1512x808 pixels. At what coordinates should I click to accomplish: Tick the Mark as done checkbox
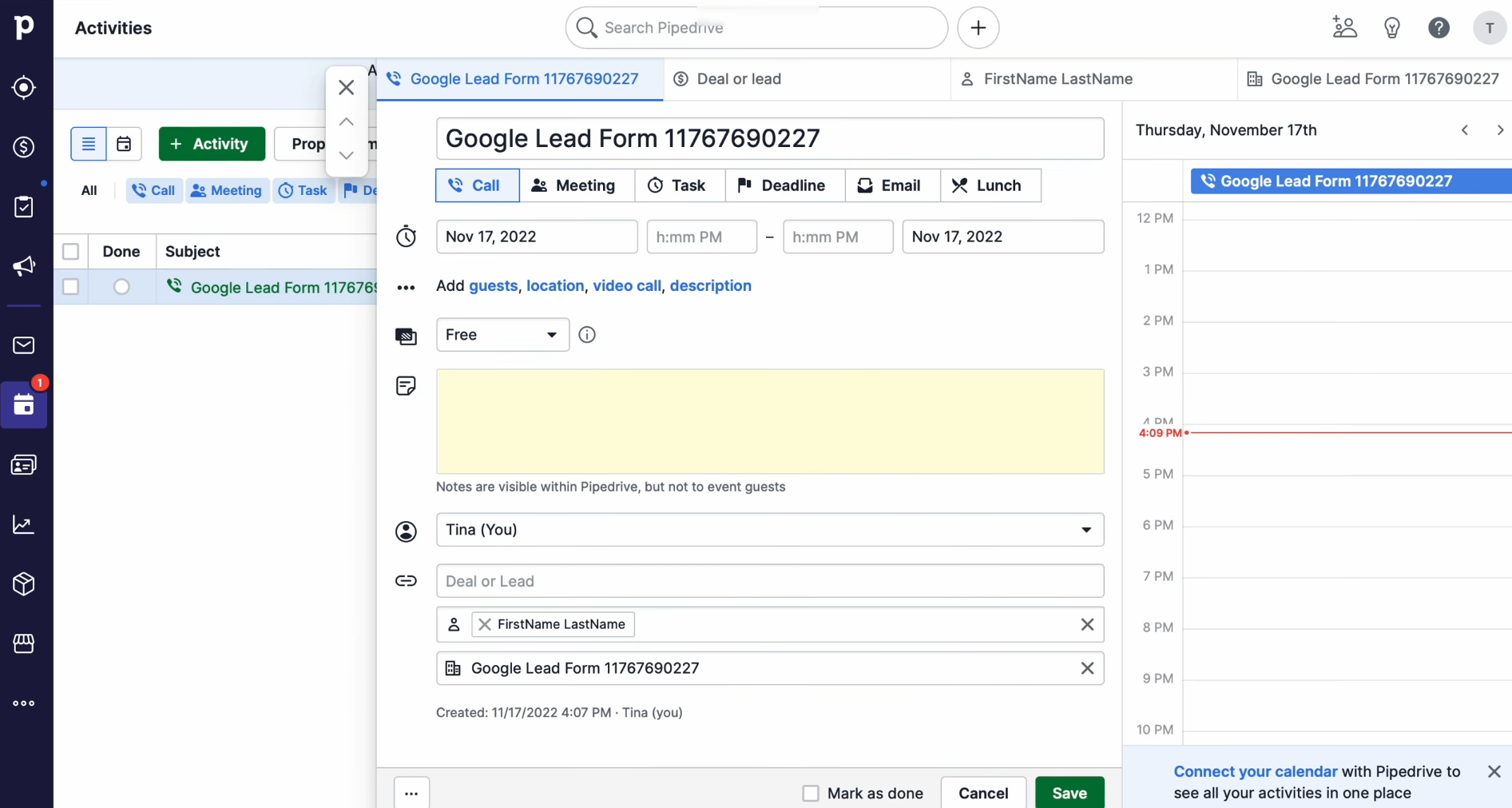click(811, 793)
